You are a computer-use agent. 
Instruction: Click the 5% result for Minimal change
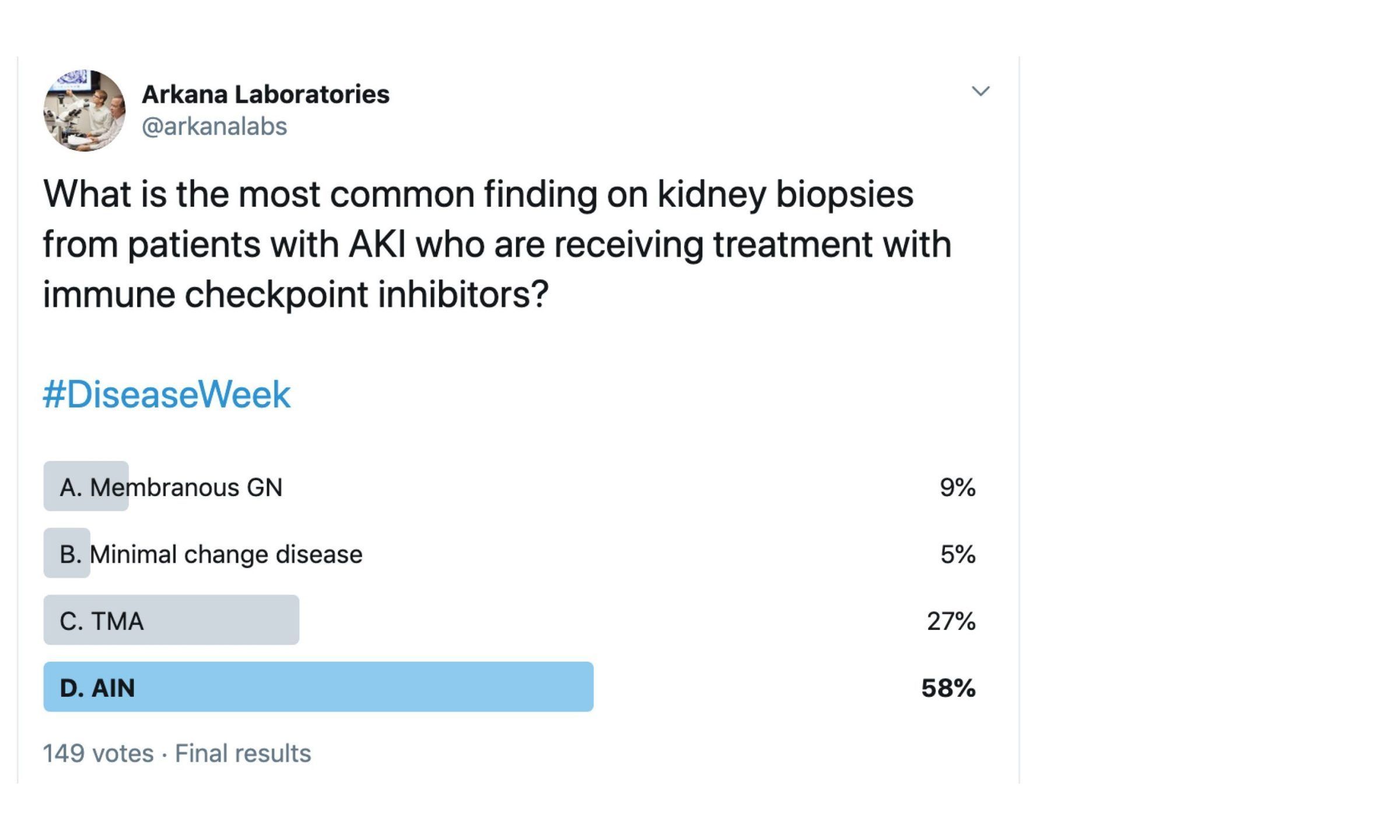click(x=958, y=554)
